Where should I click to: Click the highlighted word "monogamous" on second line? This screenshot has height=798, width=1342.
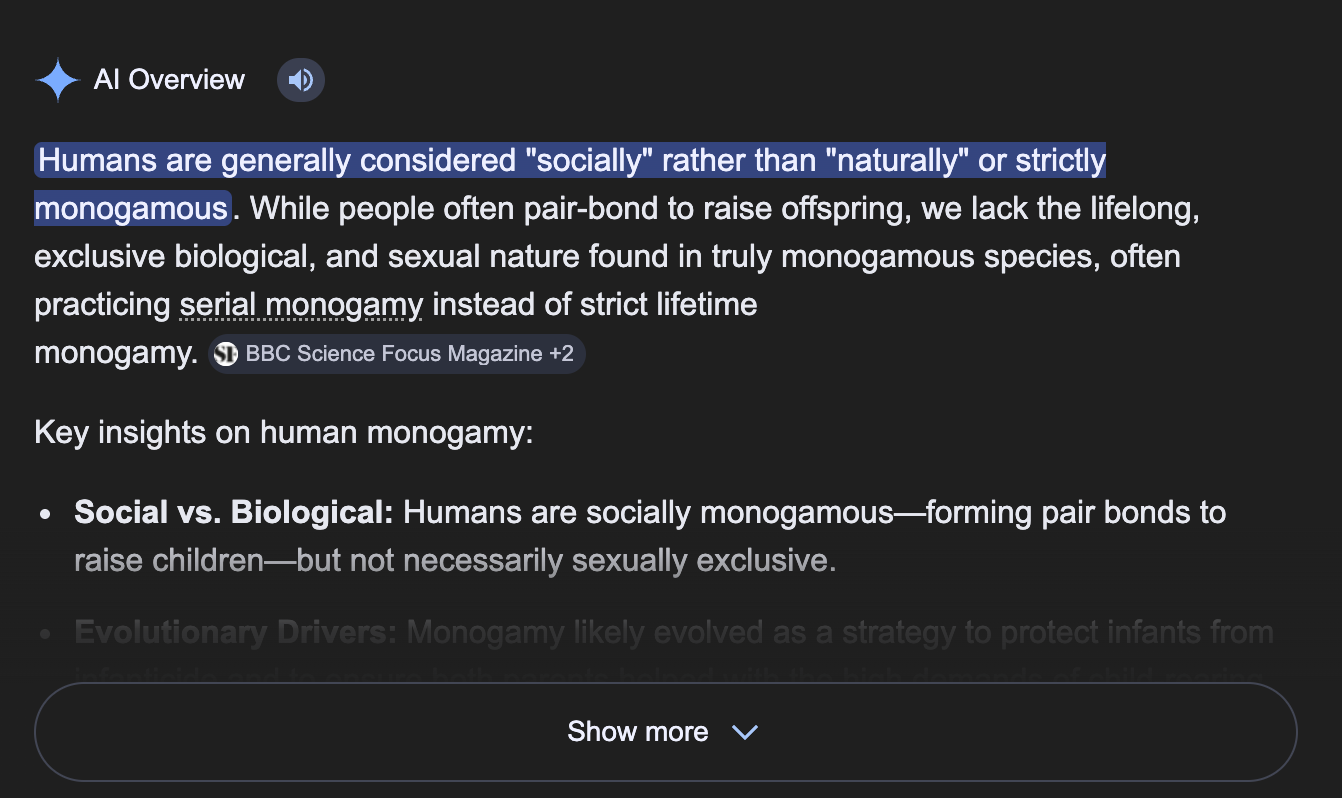[x=131, y=209]
